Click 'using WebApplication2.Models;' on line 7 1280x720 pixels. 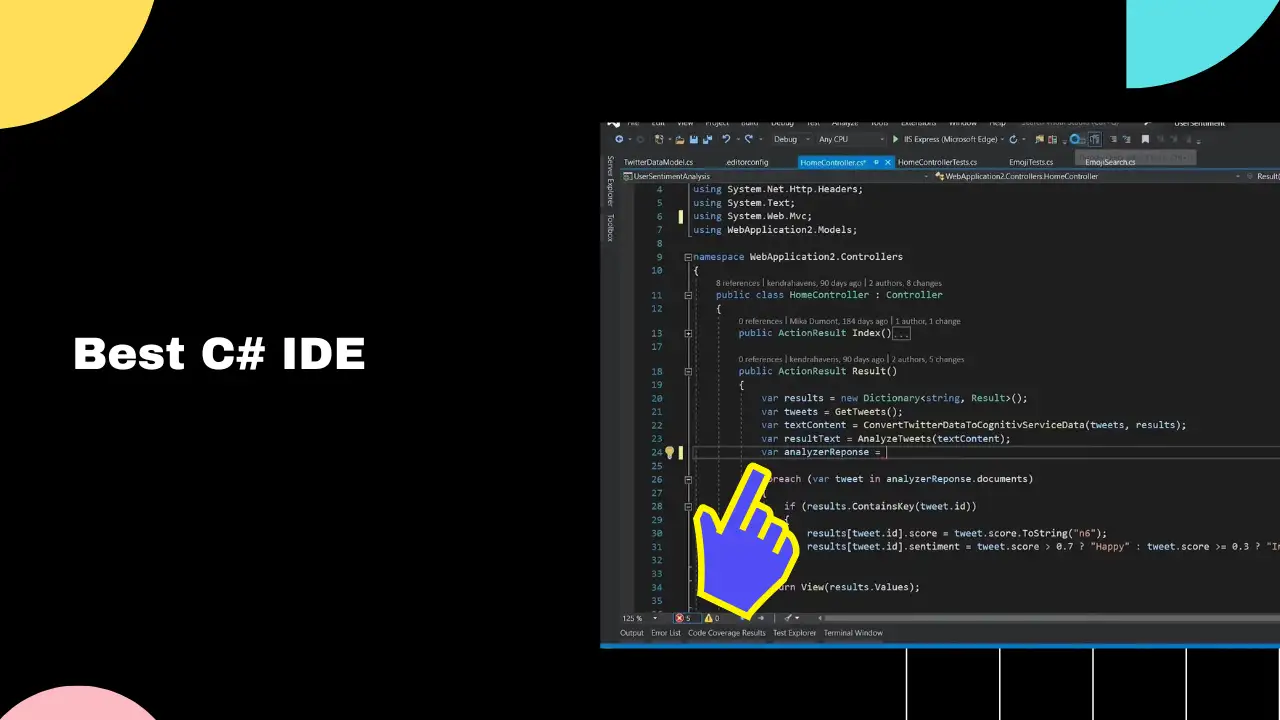(775, 230)
